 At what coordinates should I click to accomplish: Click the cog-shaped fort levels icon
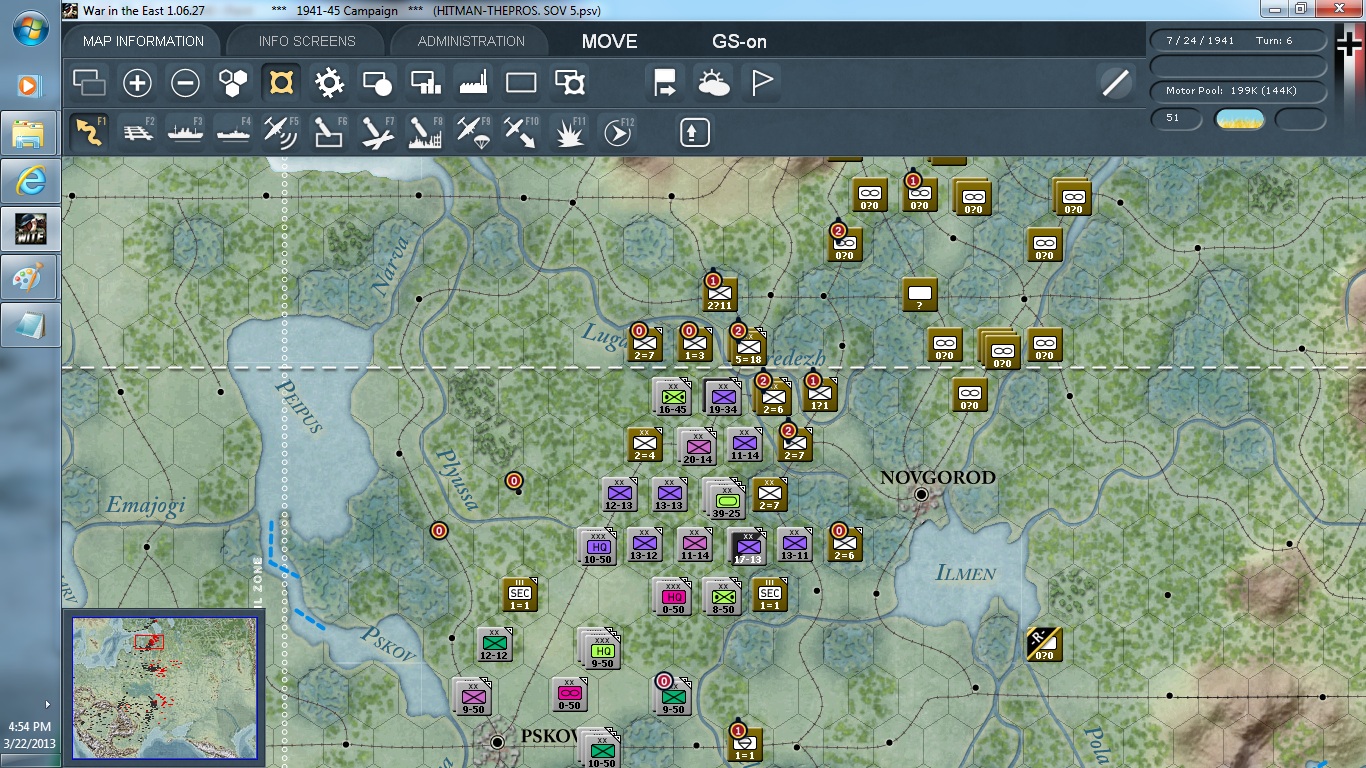point(329,83)
